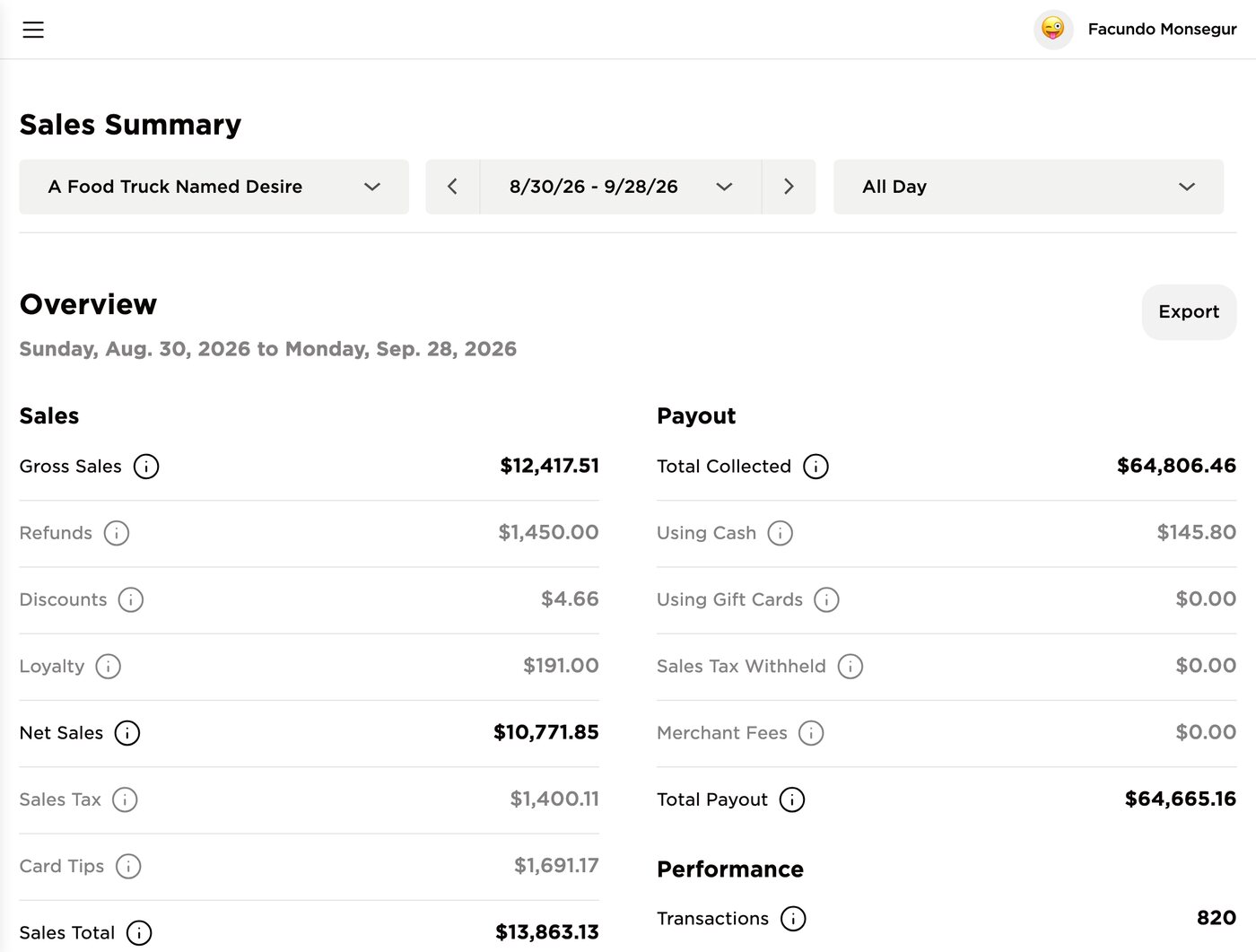Image resolution: width=1256 pixels, height=952 pixels.
Task: Show info for Refunds
Action: (x=117, y=533)
